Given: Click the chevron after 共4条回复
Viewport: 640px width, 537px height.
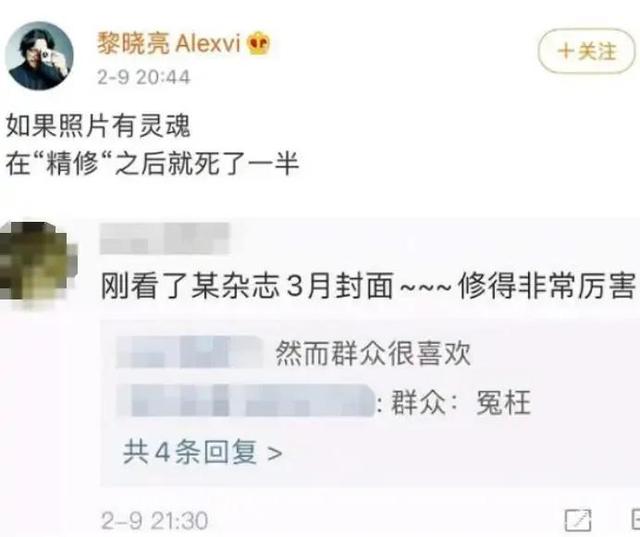Looking at the screenshot, I should point(275,453).
